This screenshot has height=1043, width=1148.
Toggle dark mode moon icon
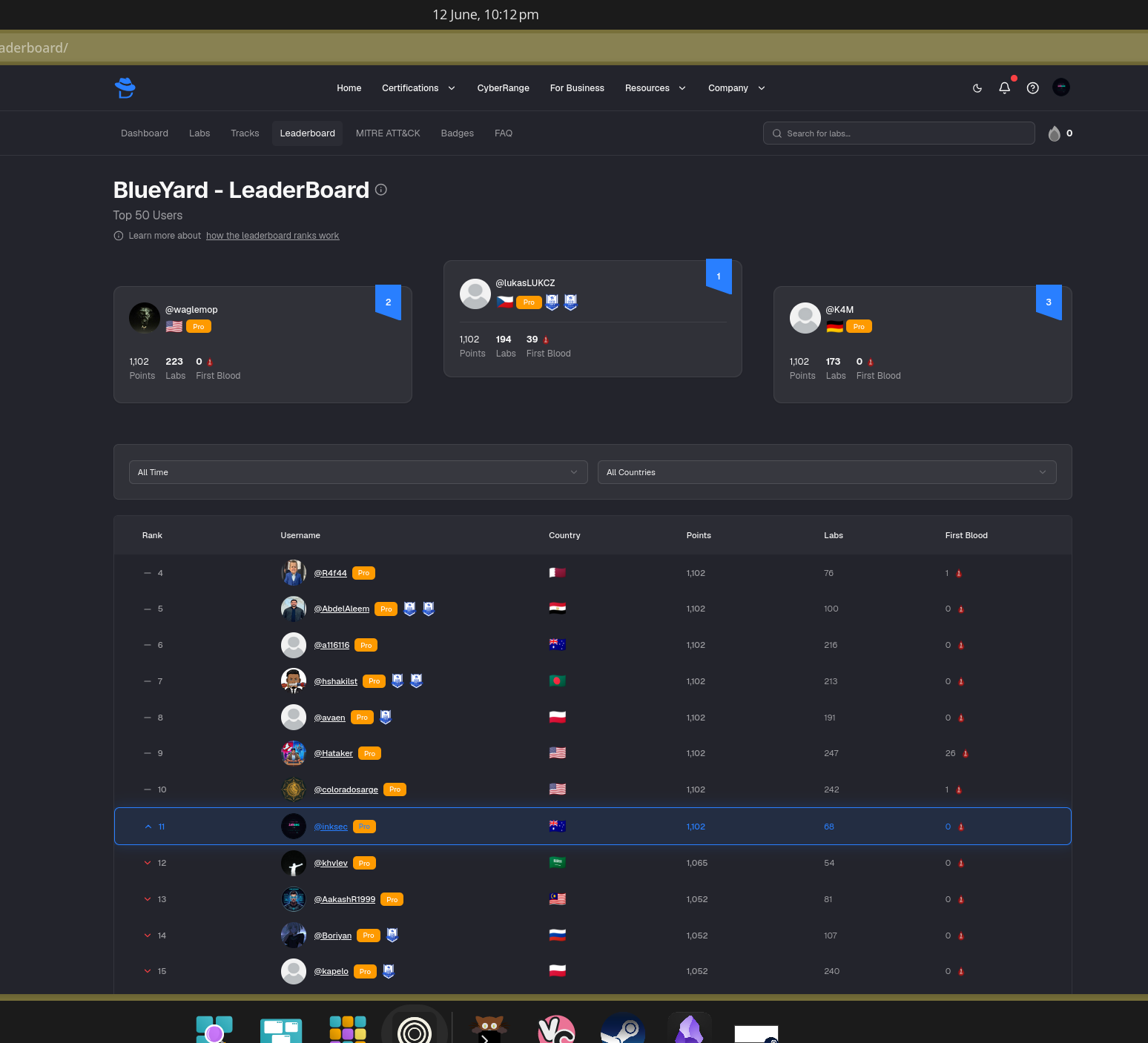[x=977, y=88]
